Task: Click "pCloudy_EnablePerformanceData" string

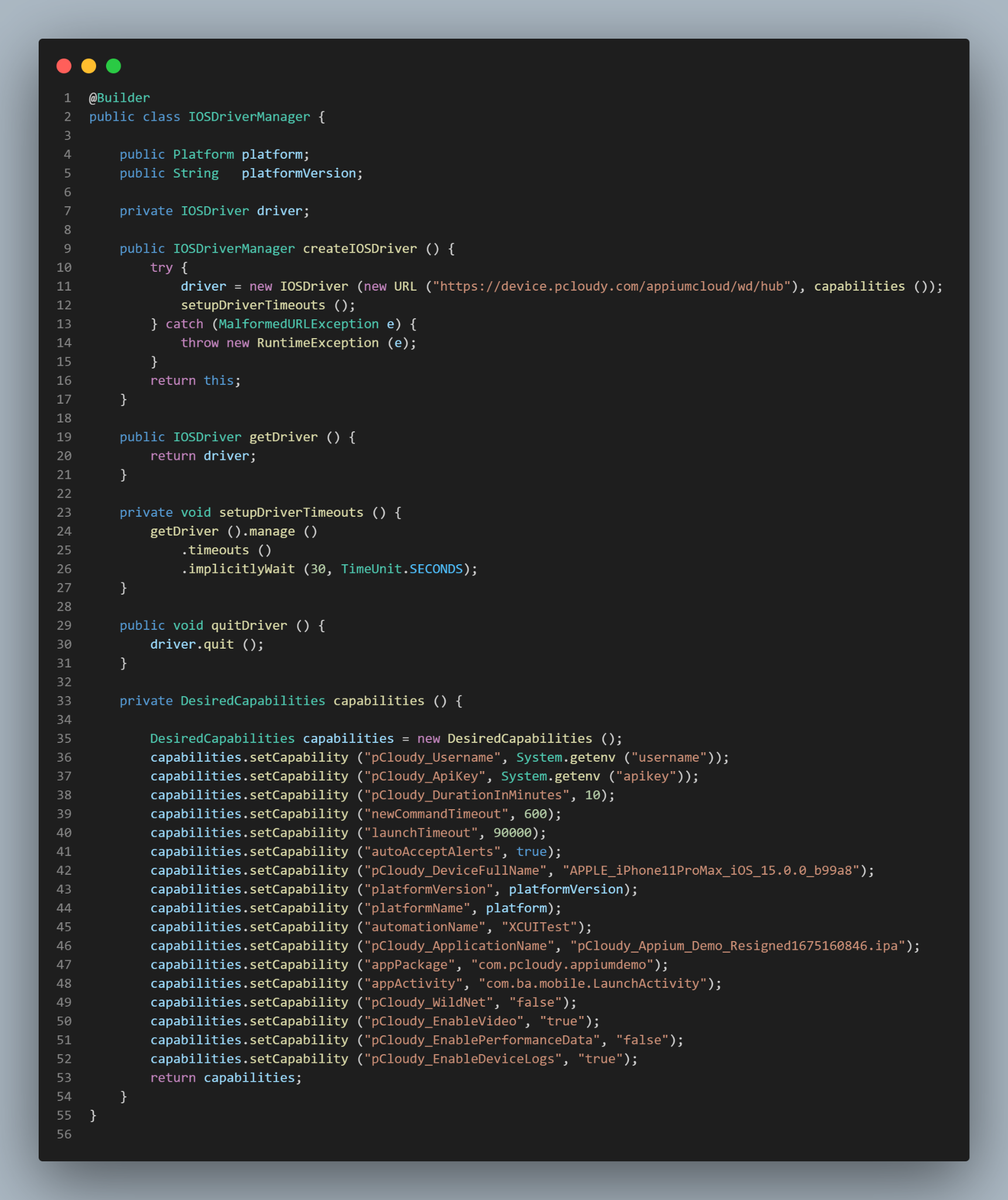Action: (x=482, y=1040)
